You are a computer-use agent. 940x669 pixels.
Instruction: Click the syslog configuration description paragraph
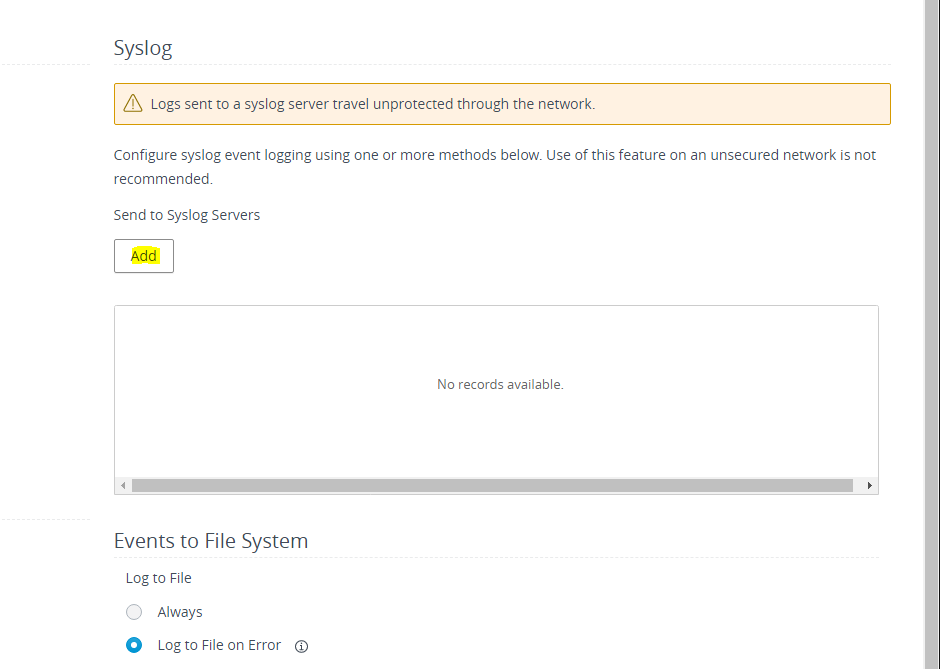point(495,167)
